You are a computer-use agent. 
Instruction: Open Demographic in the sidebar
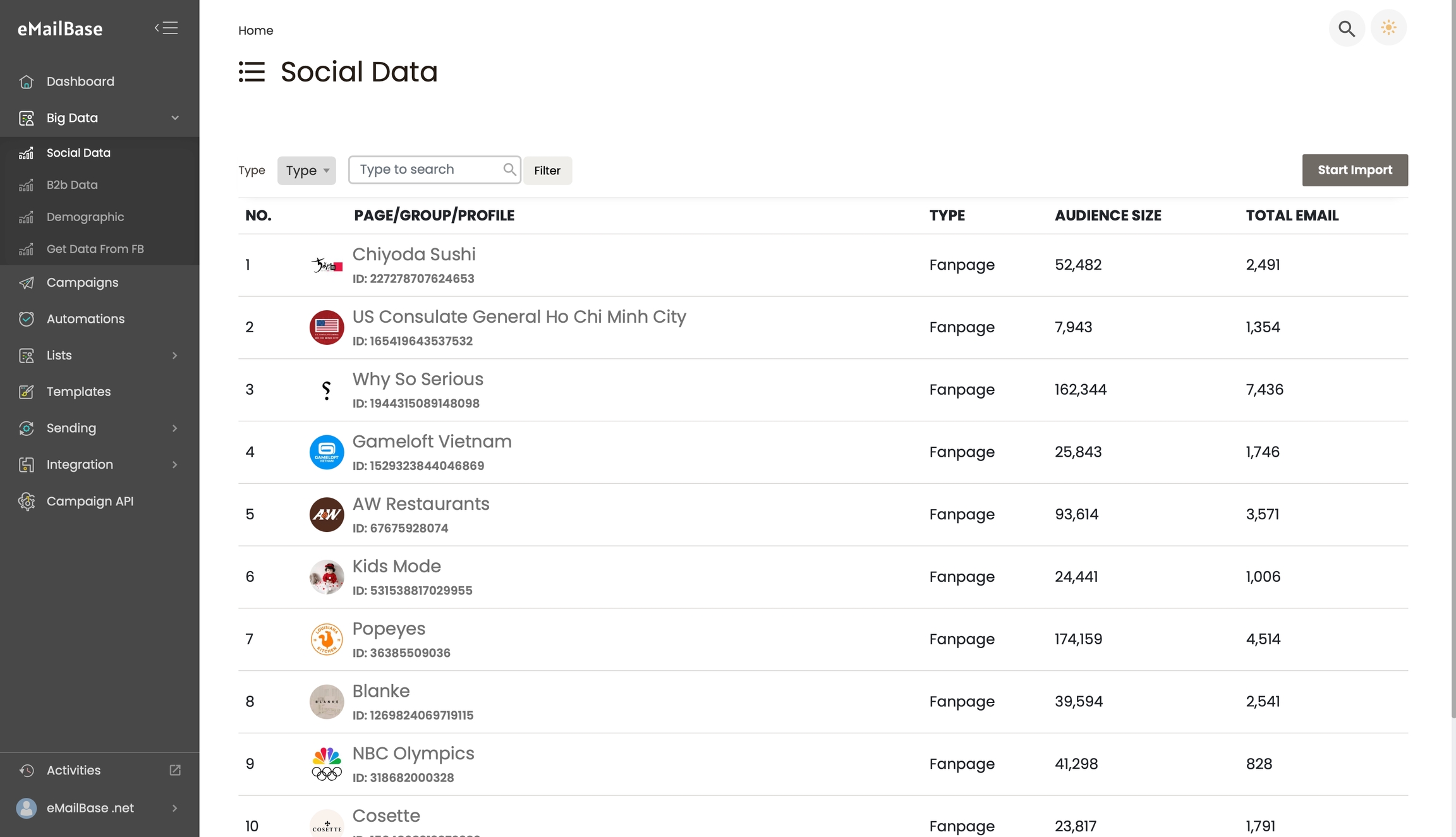[85, 217]
